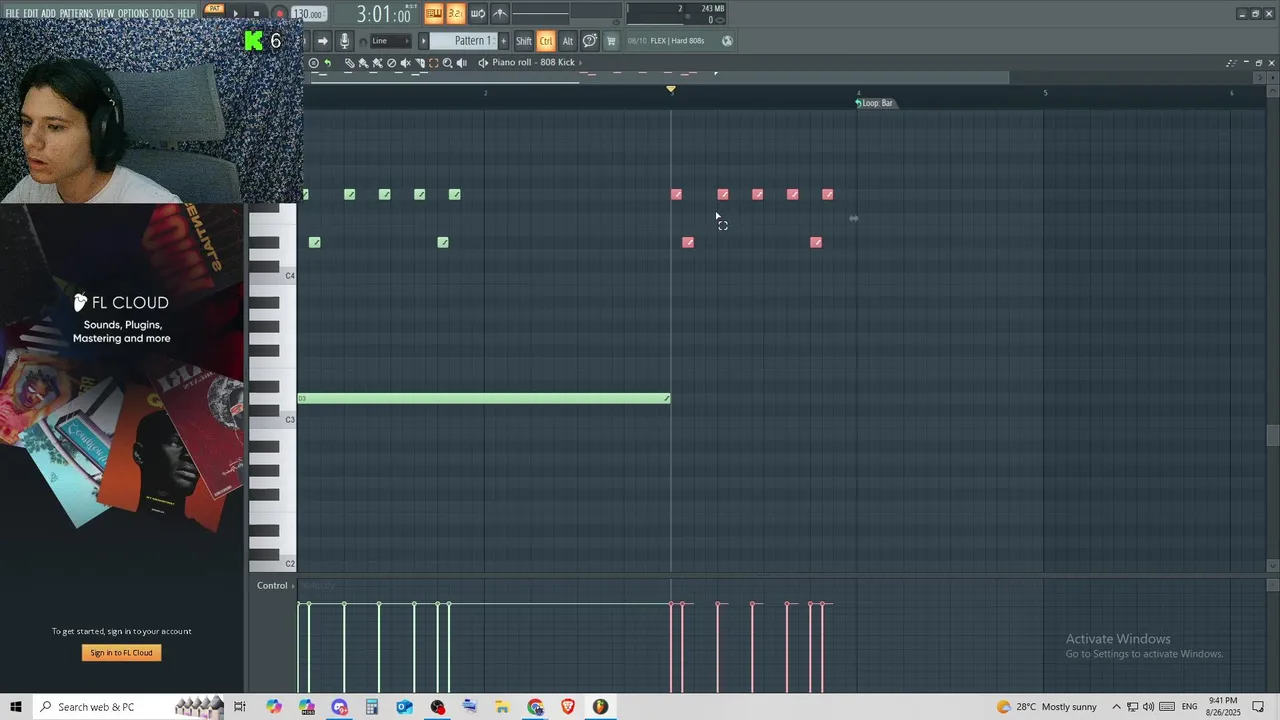Select the long green note near C3

(484, 399)
